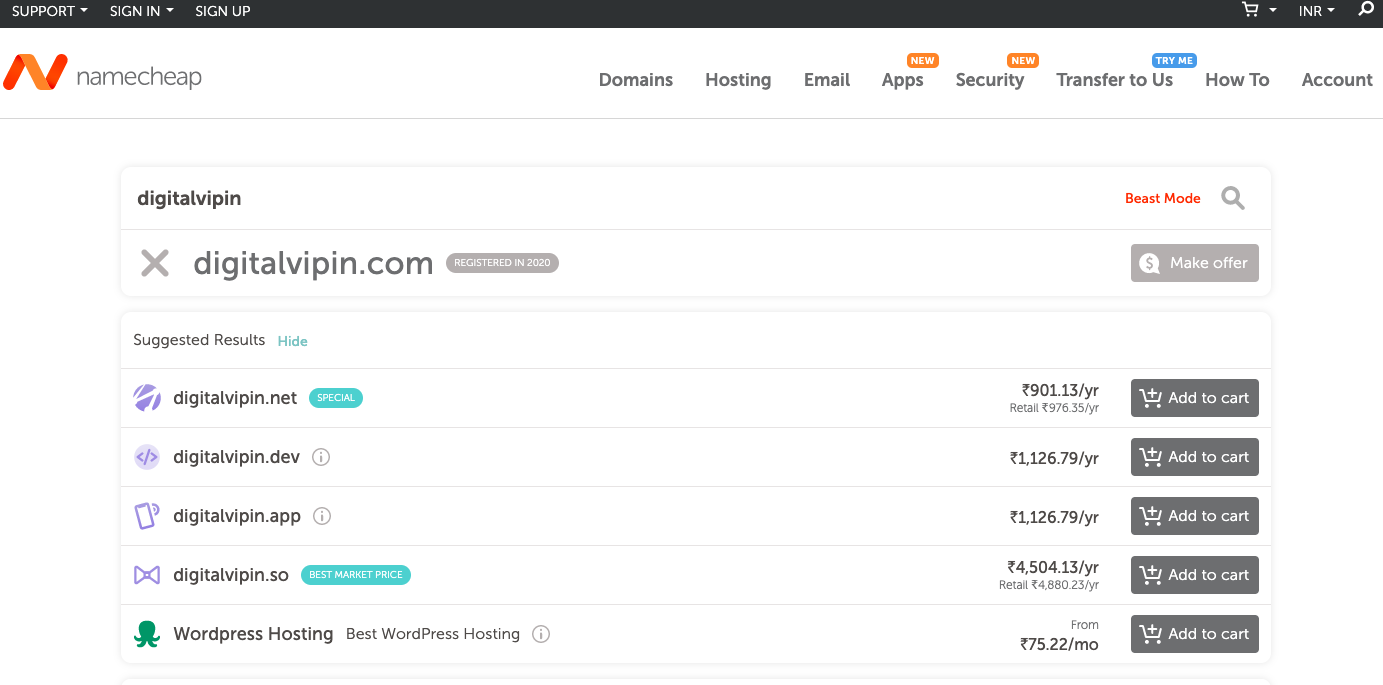
Task: Click the NEW badge above Apps
Action: pyautogui.click(x=922, y=60)
